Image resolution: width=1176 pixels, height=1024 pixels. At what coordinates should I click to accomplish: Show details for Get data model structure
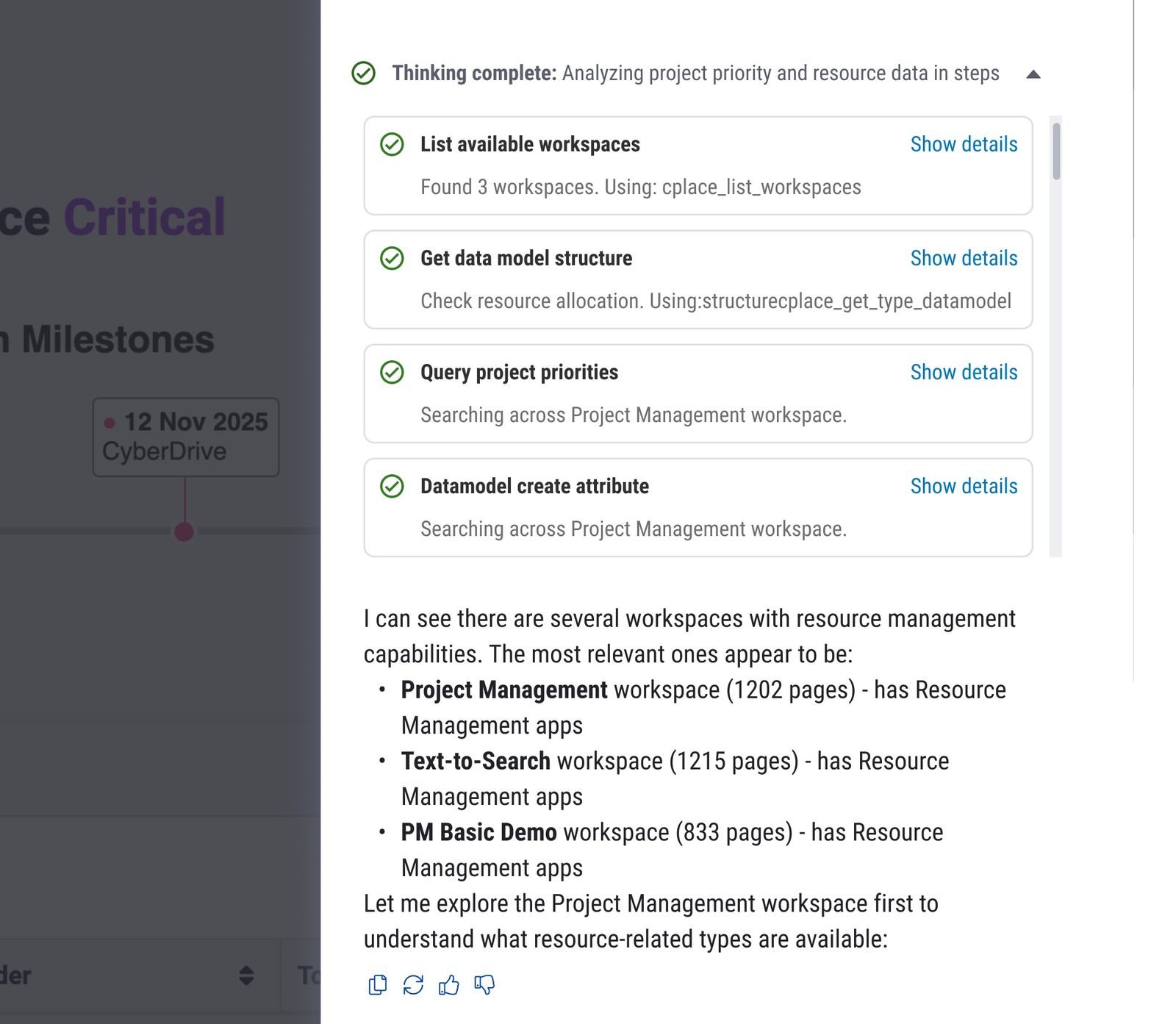964,258
